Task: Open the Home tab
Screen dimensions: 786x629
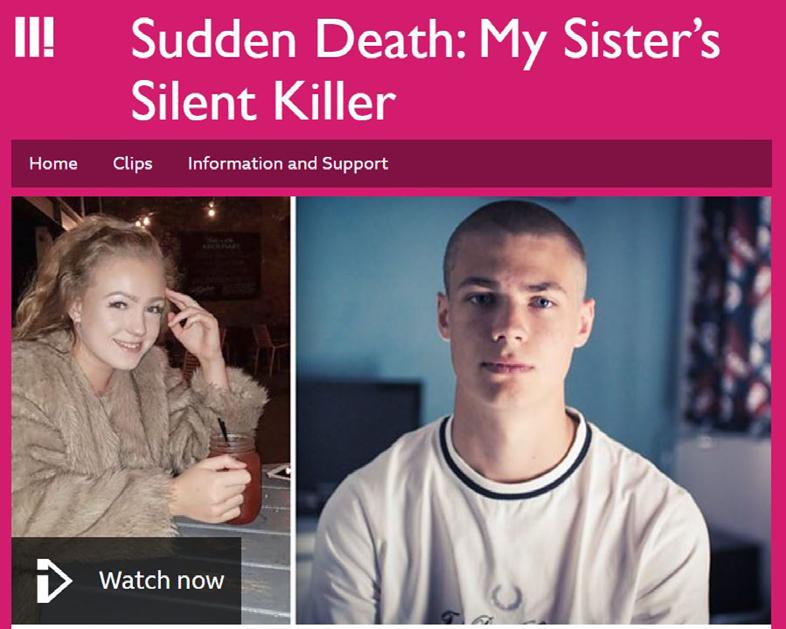Action: [53, 163]
